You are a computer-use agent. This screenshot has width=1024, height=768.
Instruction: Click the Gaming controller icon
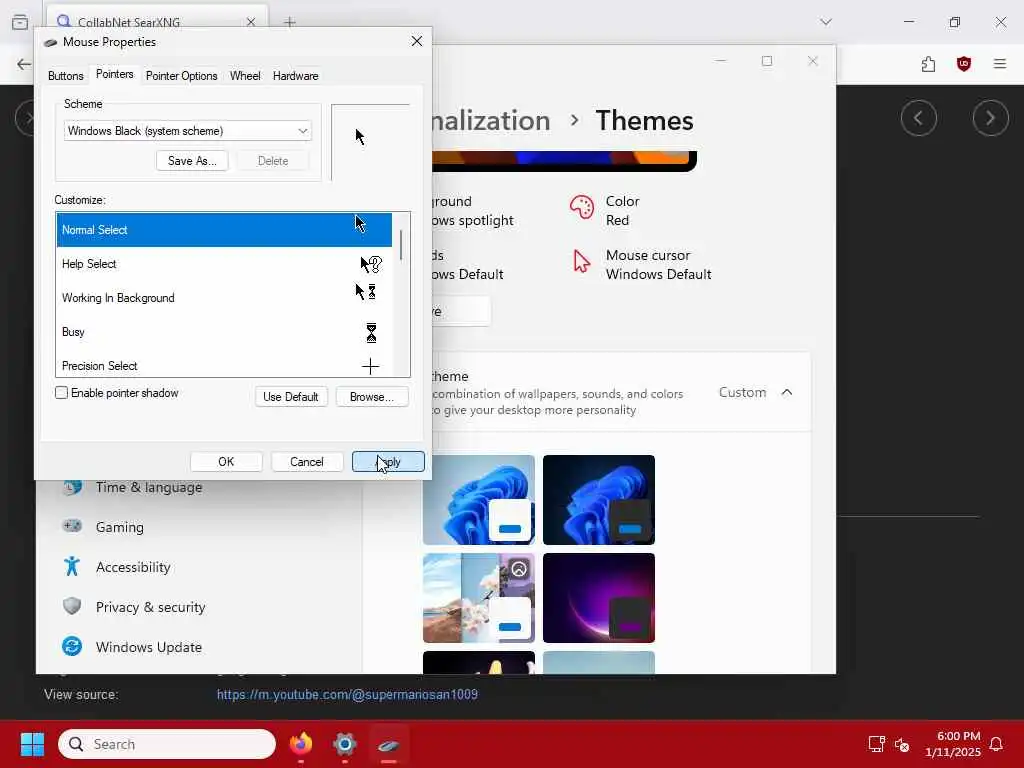72,526
